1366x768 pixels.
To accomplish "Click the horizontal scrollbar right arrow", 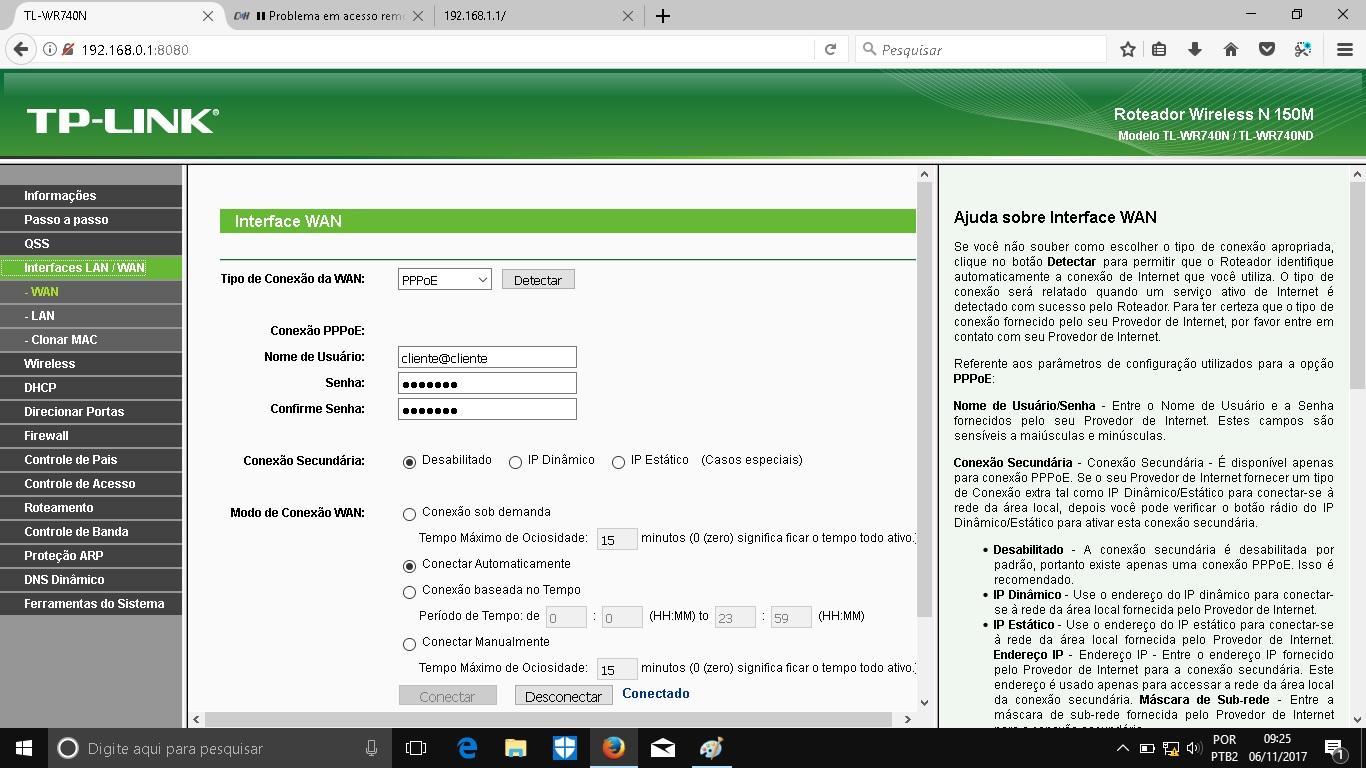I will (908, 719).
